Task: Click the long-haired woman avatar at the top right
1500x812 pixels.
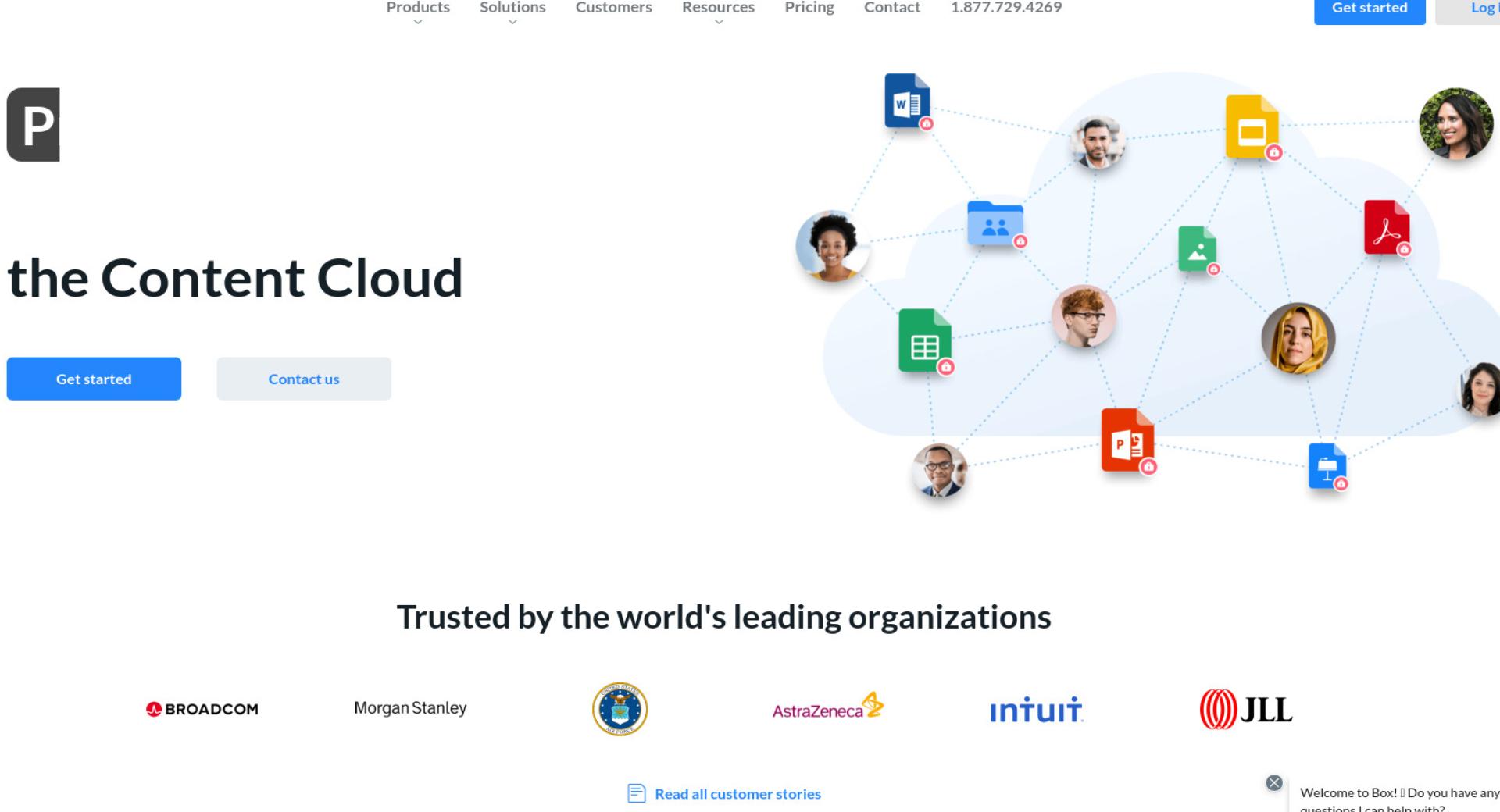Action: tap(1456, 124)
